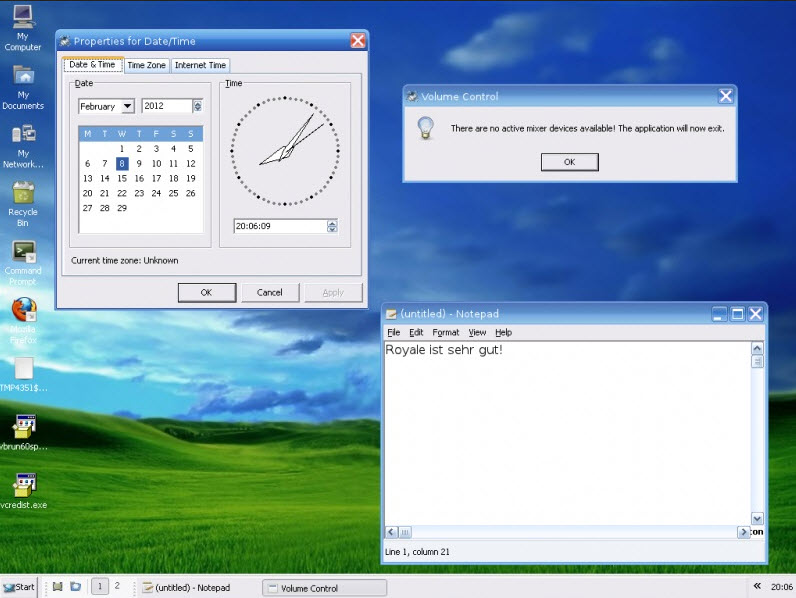Image resolution: width=796 pixels, height=598 pixels.
Task: Open the File menu in Notepad
Action: 393,333
